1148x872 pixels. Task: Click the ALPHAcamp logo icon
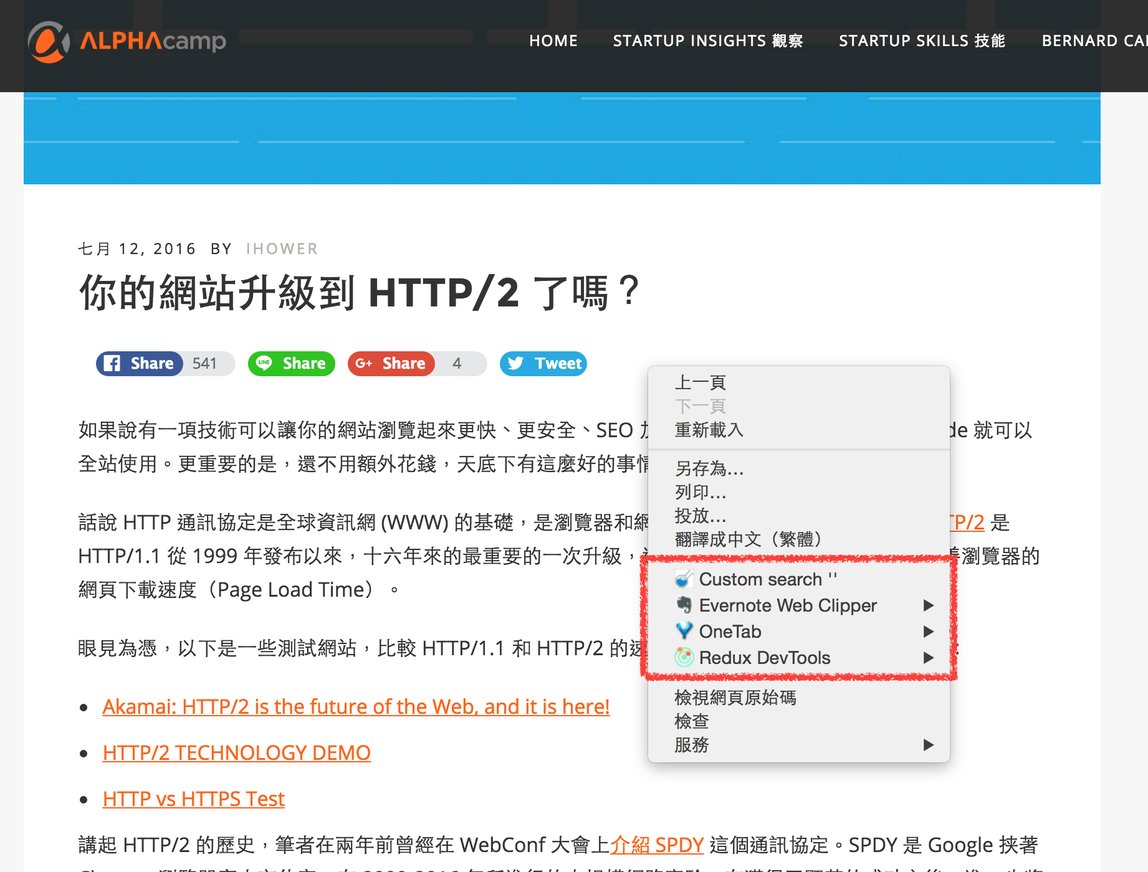click(x=48, y=42)
